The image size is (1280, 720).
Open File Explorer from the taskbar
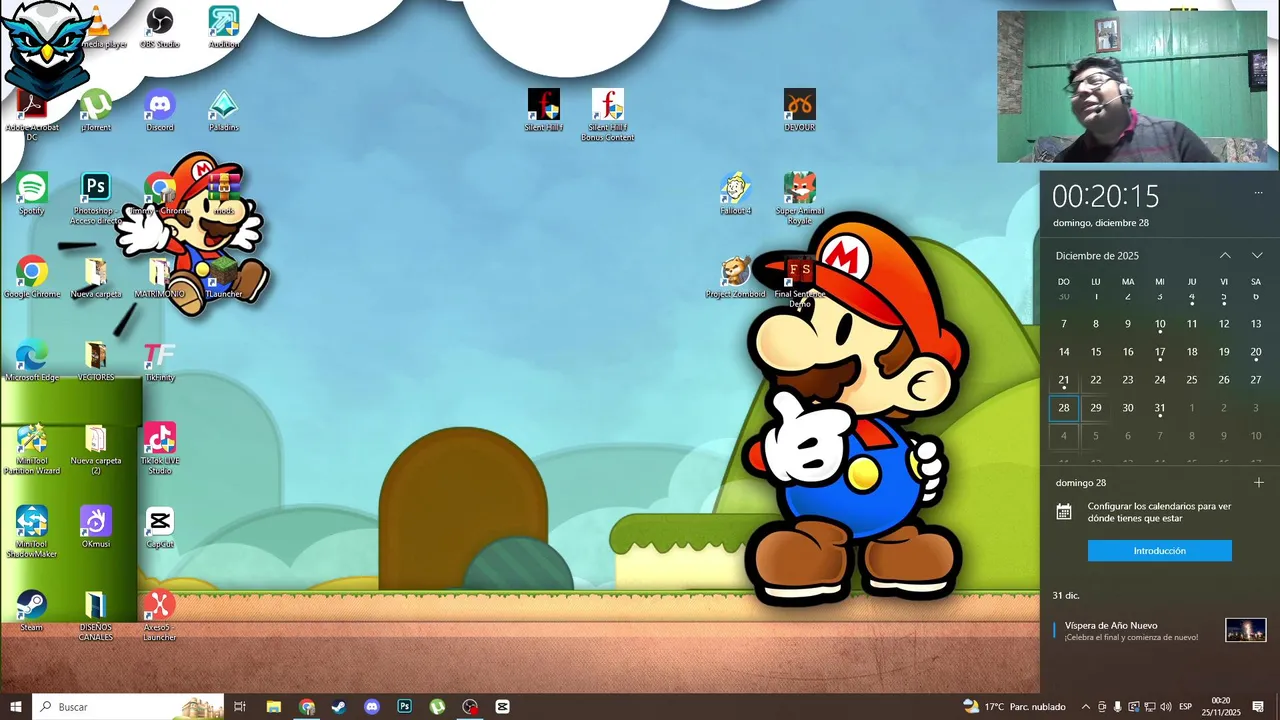pos(274,707)
